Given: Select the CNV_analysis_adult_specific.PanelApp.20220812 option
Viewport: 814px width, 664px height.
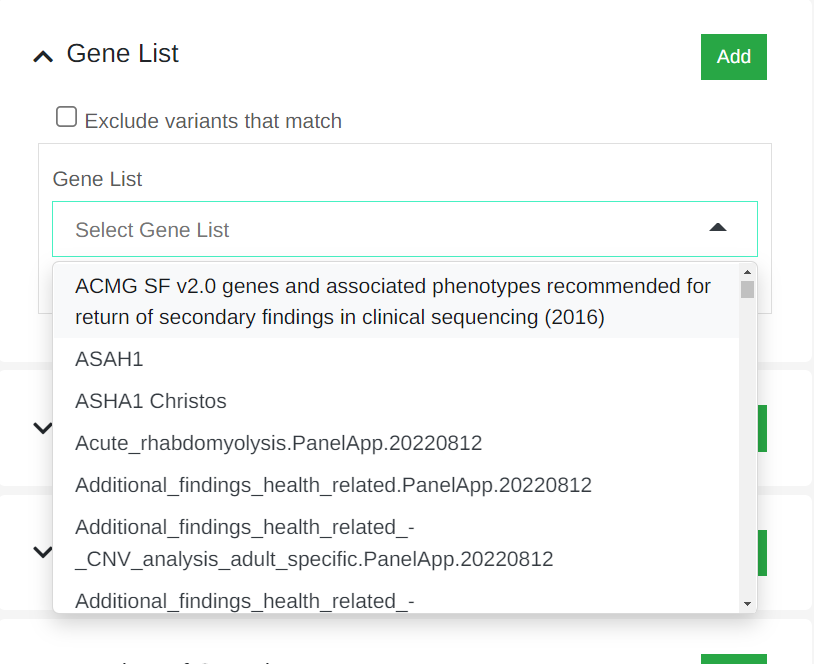Looking at the screenshot, I should 314,542.
